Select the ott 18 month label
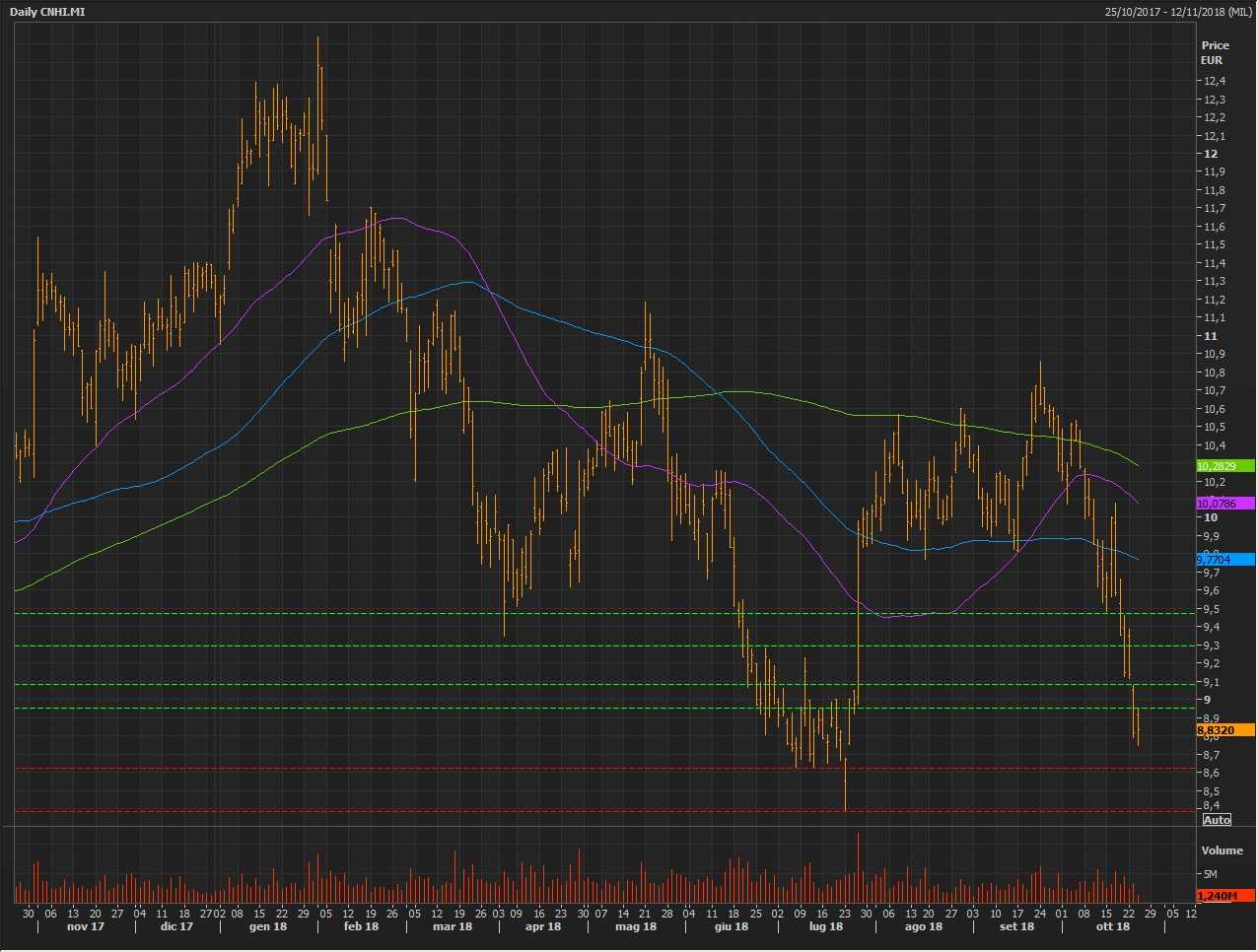 click(1113, 926)
